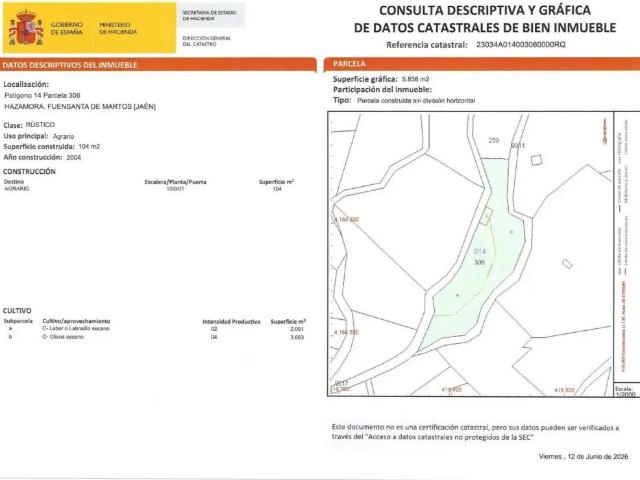Viewport: 640px width, 480px height.
Task: Click the orange "PARCELA" header bar
Action: click(x=482, y=64)
